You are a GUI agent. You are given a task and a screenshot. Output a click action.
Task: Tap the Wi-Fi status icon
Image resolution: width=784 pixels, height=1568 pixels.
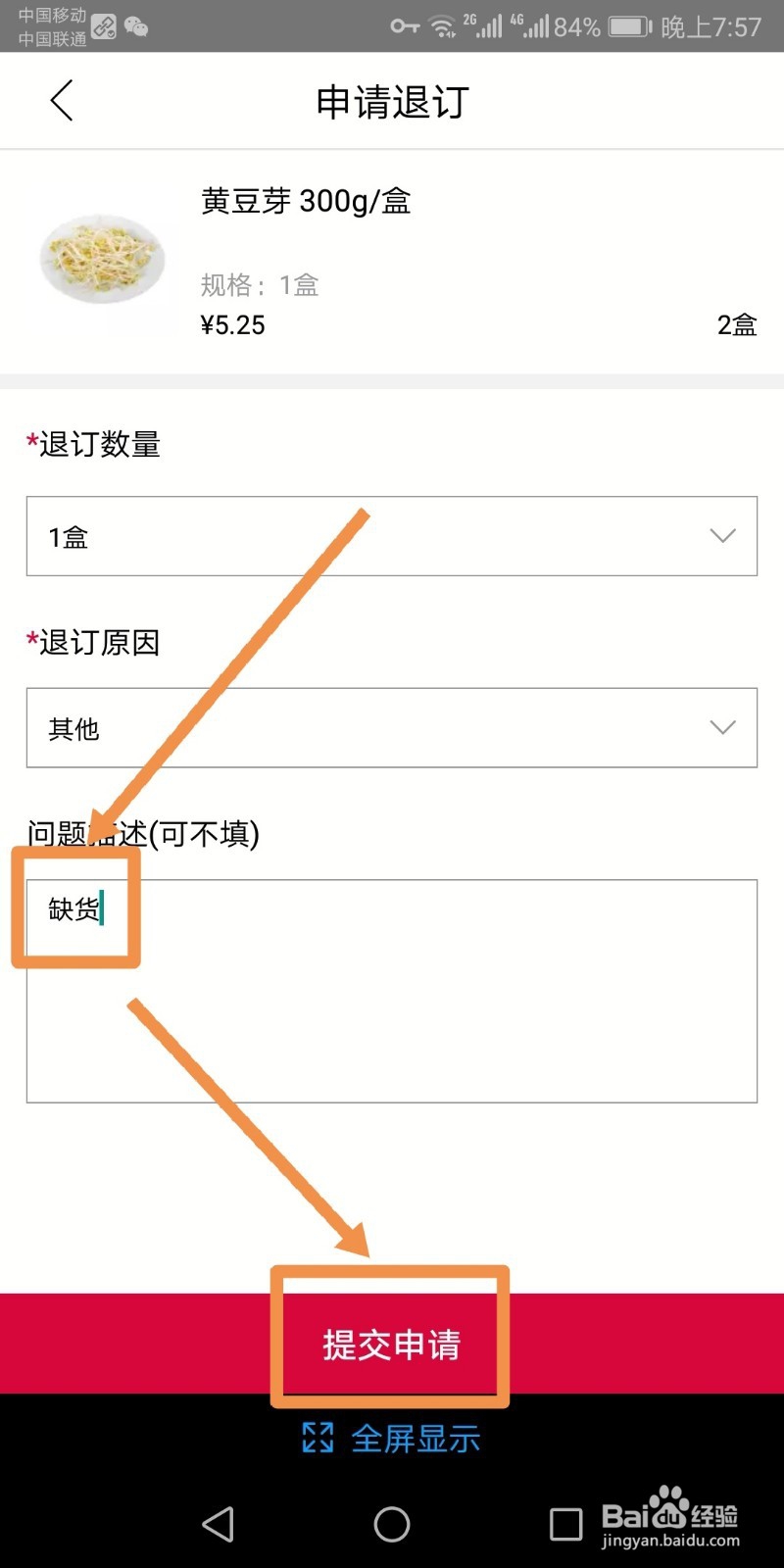point(444,26)
